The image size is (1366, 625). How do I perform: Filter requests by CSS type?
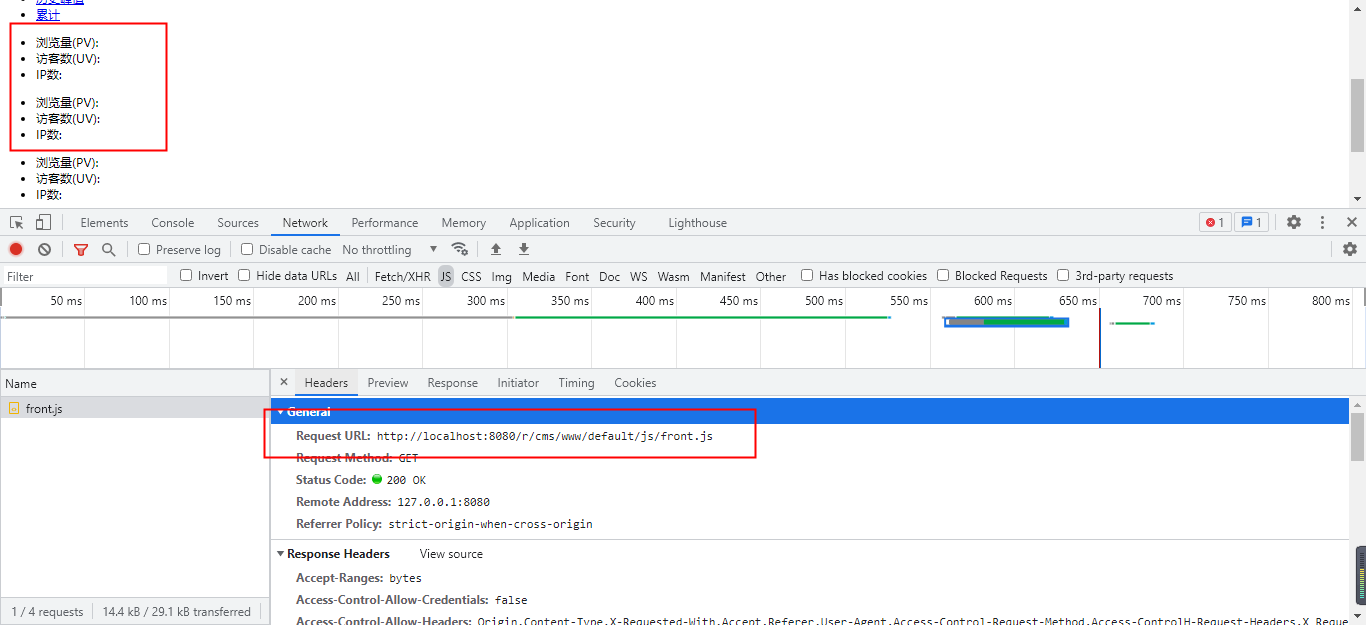point(471,276)
